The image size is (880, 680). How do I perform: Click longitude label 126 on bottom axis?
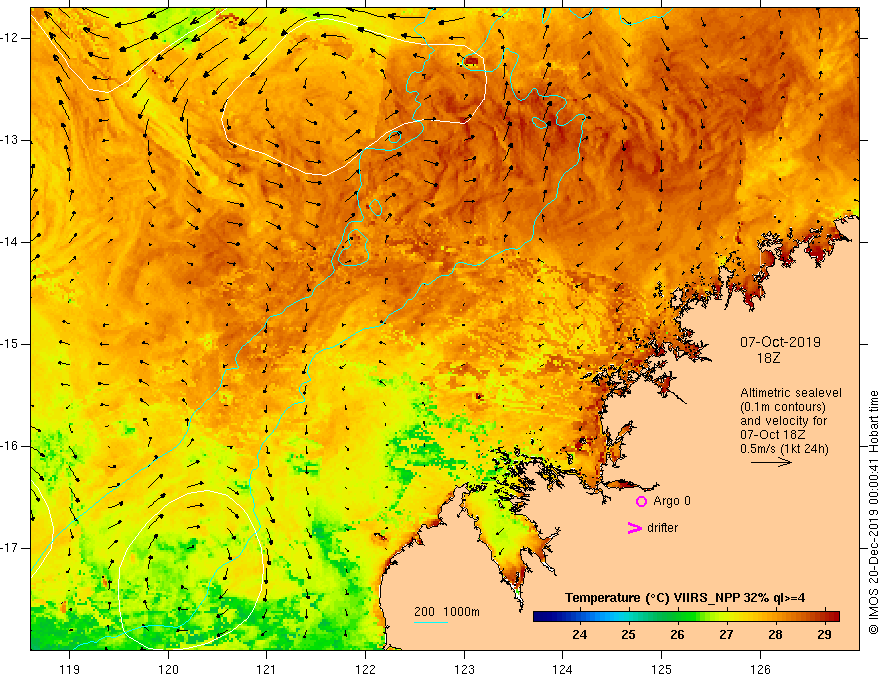760,669
